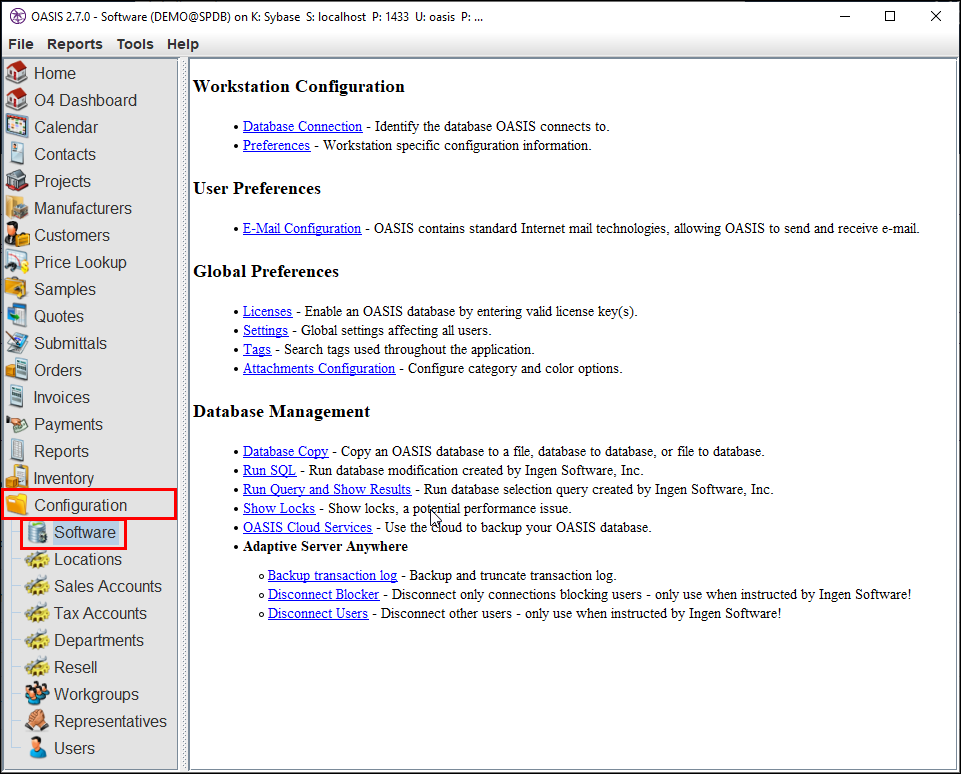
Task: Open the O4 Dashboard icon
Action: tap(17, 100)
